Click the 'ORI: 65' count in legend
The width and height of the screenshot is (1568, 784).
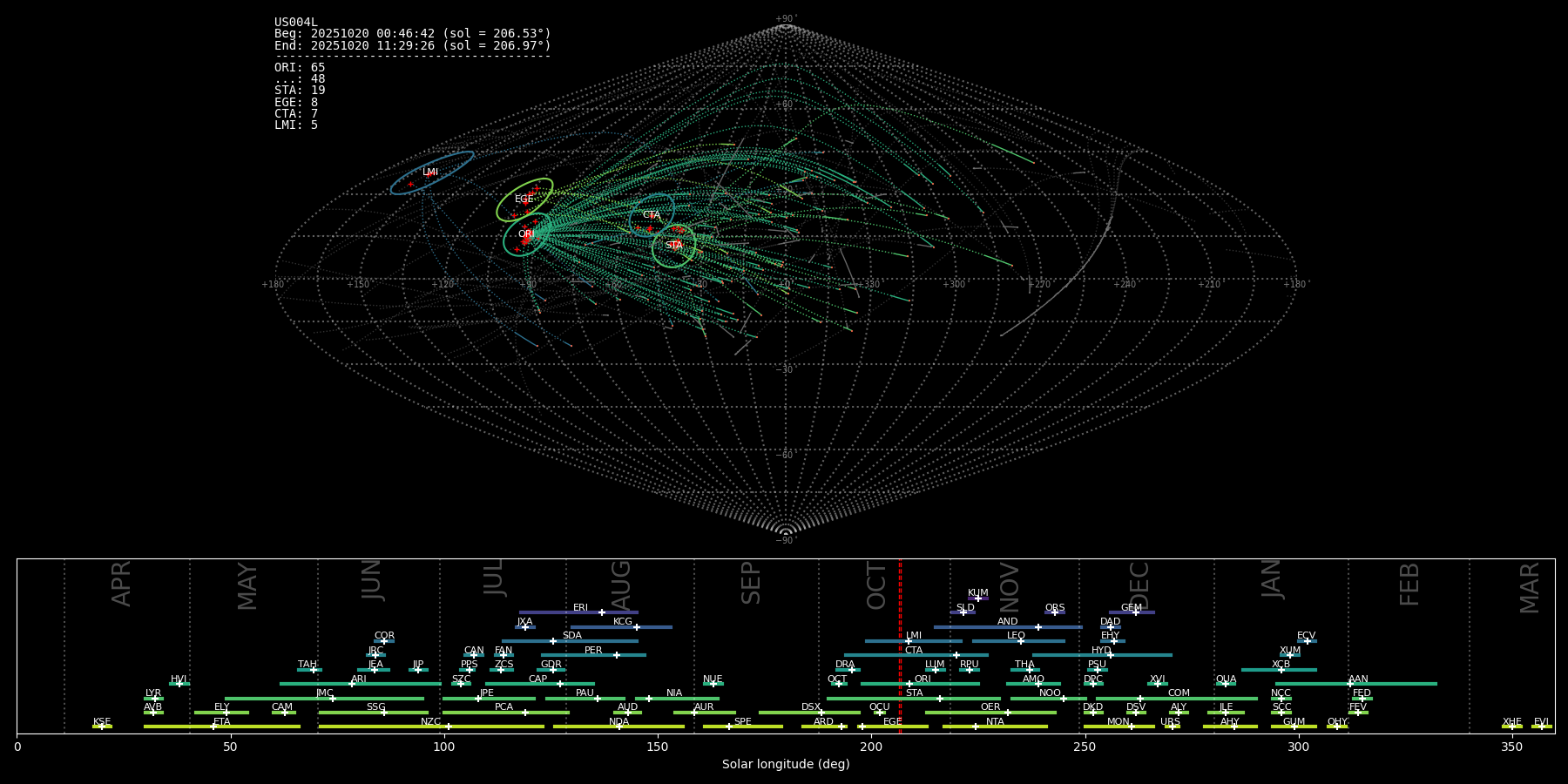click(300, 68)
